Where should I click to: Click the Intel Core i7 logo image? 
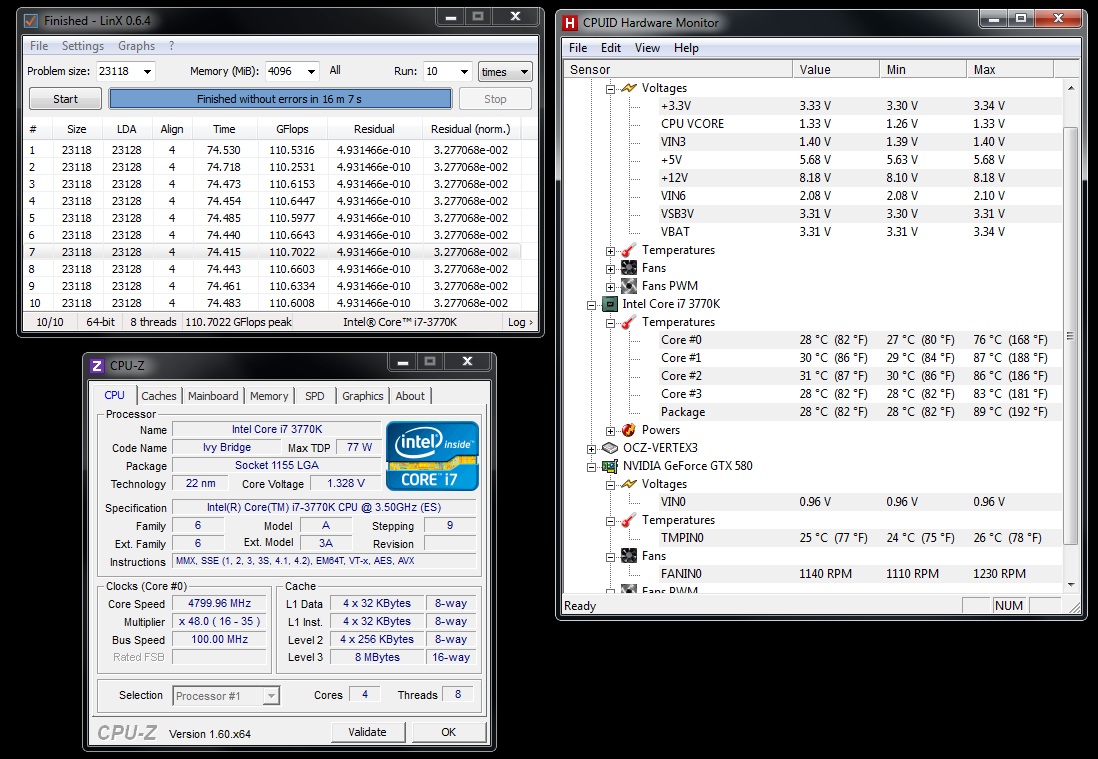[x=432, y=455]
